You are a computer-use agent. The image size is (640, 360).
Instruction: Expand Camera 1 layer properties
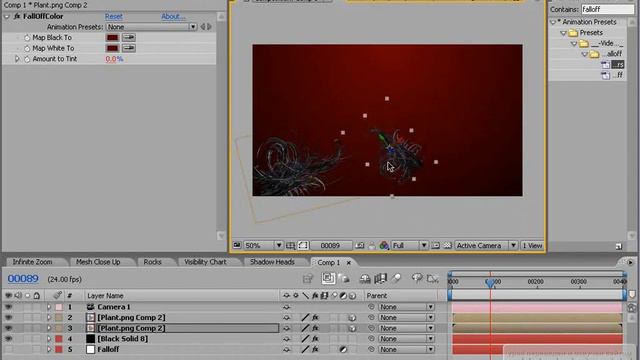(x=49, y=307)
